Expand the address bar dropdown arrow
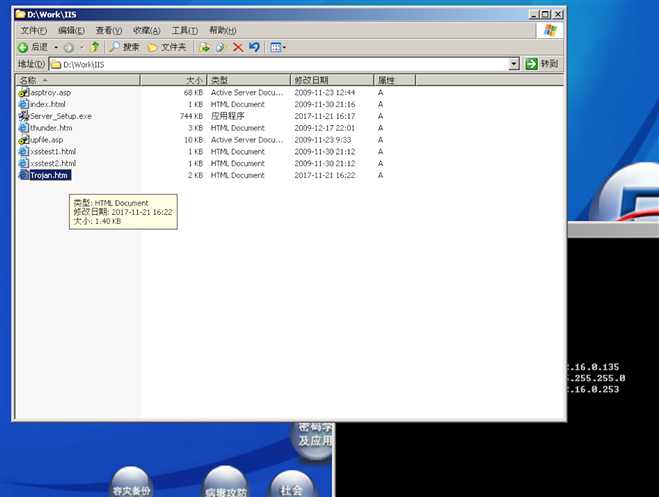659x497 pixels. [x=514, y=64]
